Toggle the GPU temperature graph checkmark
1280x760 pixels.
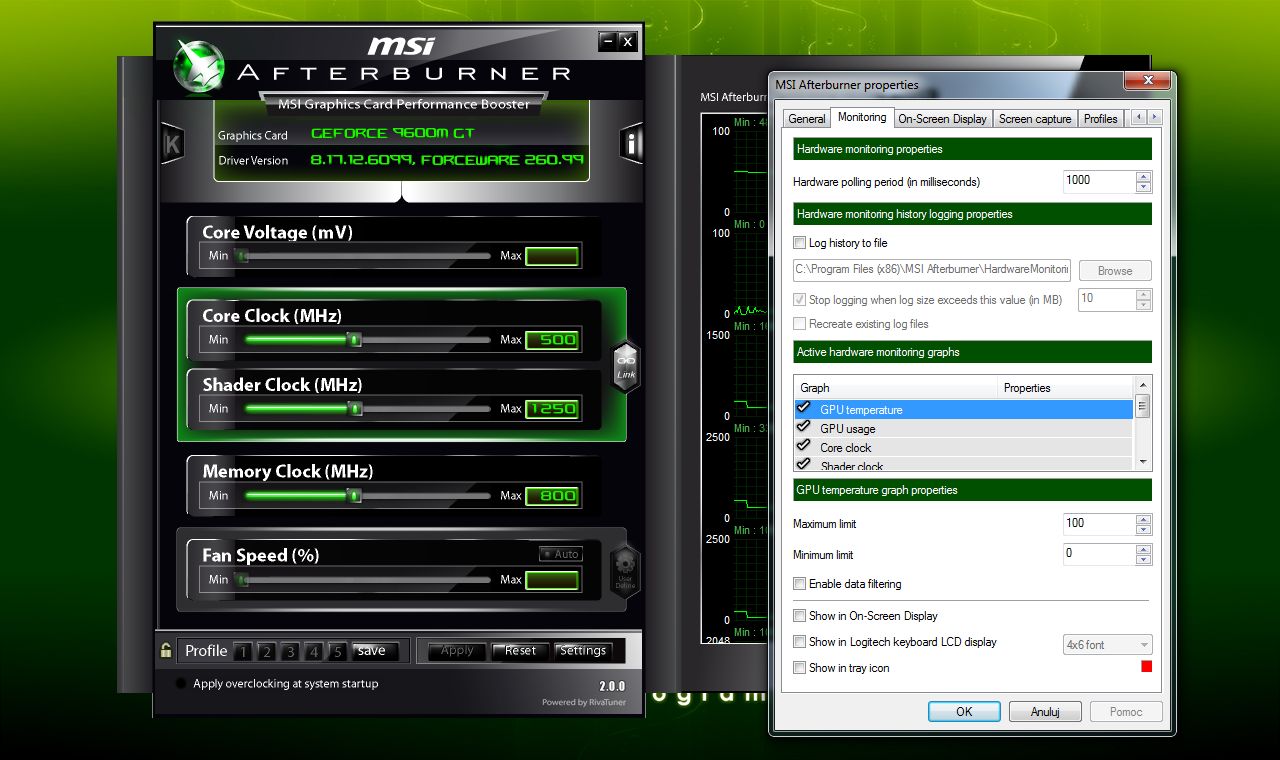pyautogui.click(x=803, y=408)
